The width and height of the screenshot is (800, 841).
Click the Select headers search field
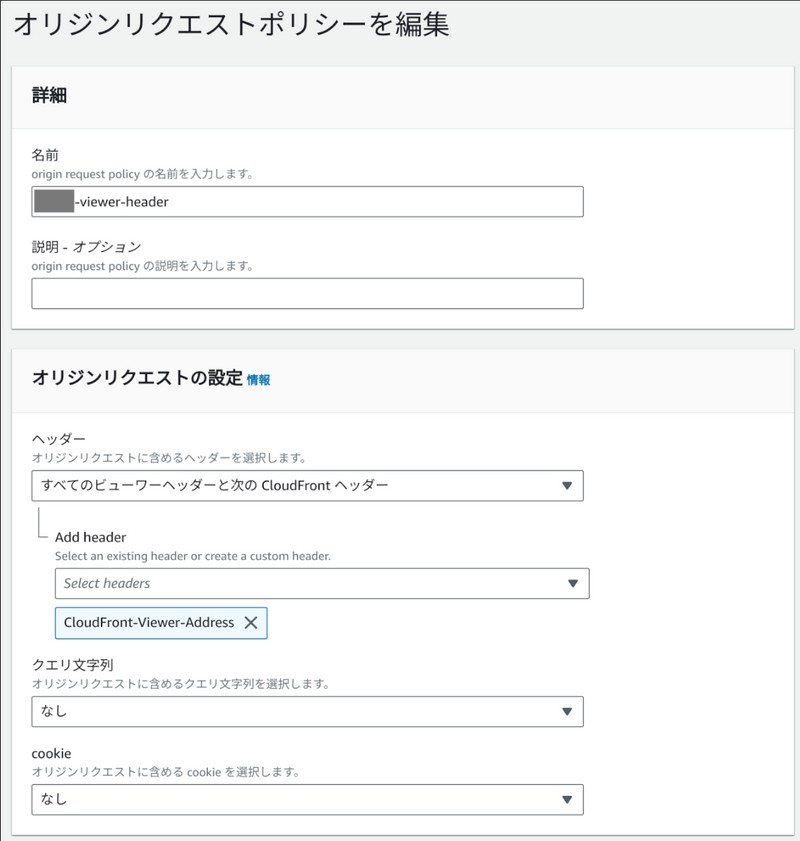click(x=300, y=583)
